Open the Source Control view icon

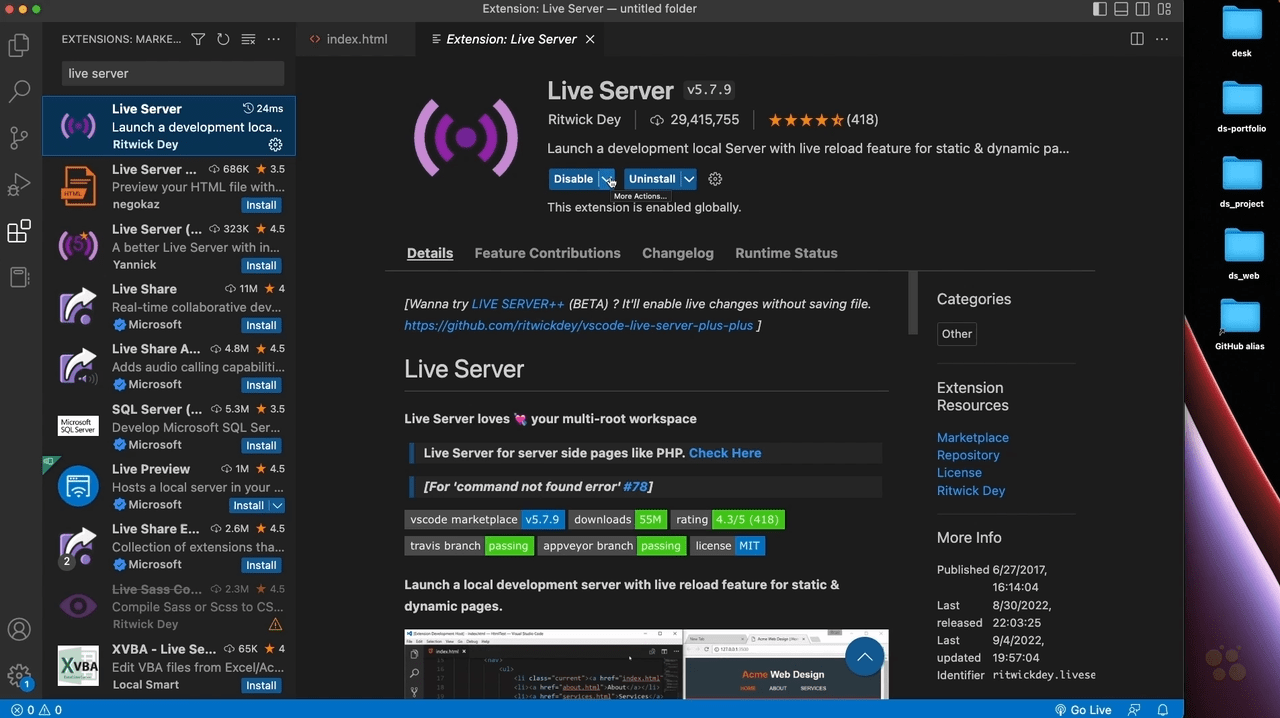[19, 138]
